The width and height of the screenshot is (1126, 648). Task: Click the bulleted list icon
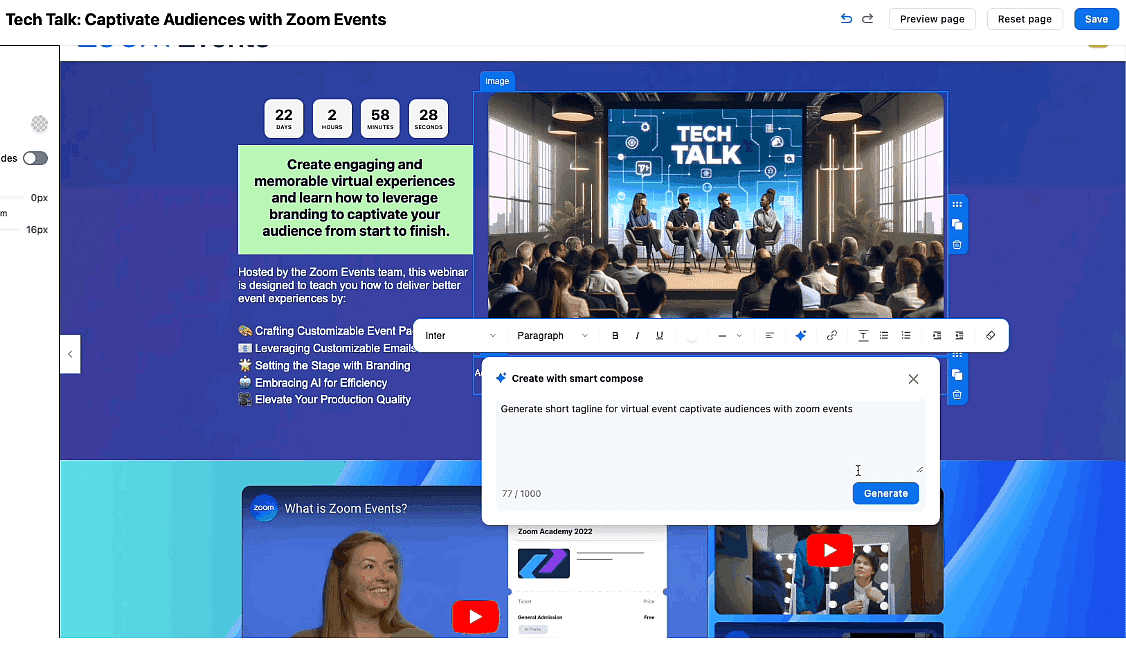884,336
